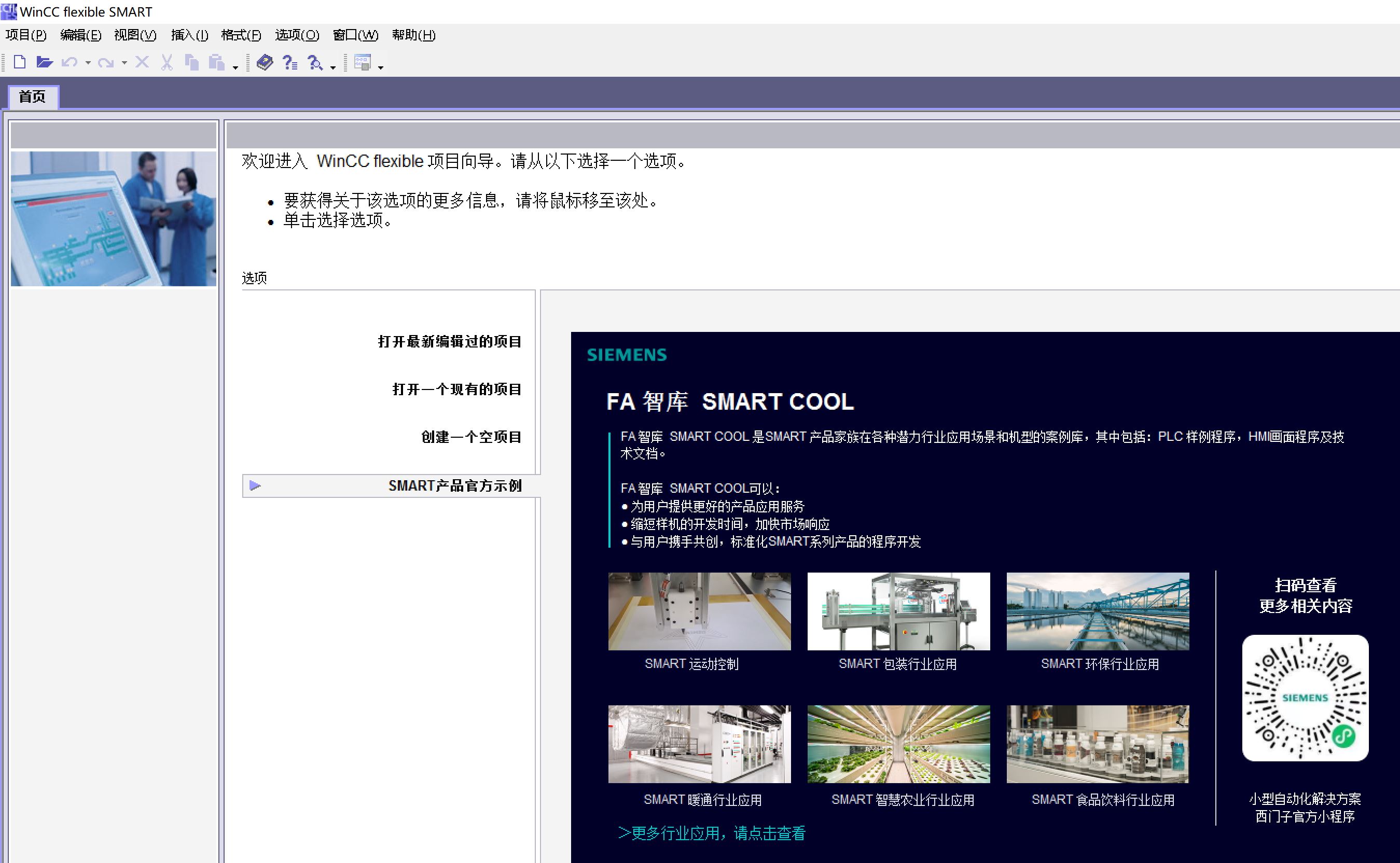Click the Undo arrow icon
1400x863 pixels.
click(x=70, y=62)
